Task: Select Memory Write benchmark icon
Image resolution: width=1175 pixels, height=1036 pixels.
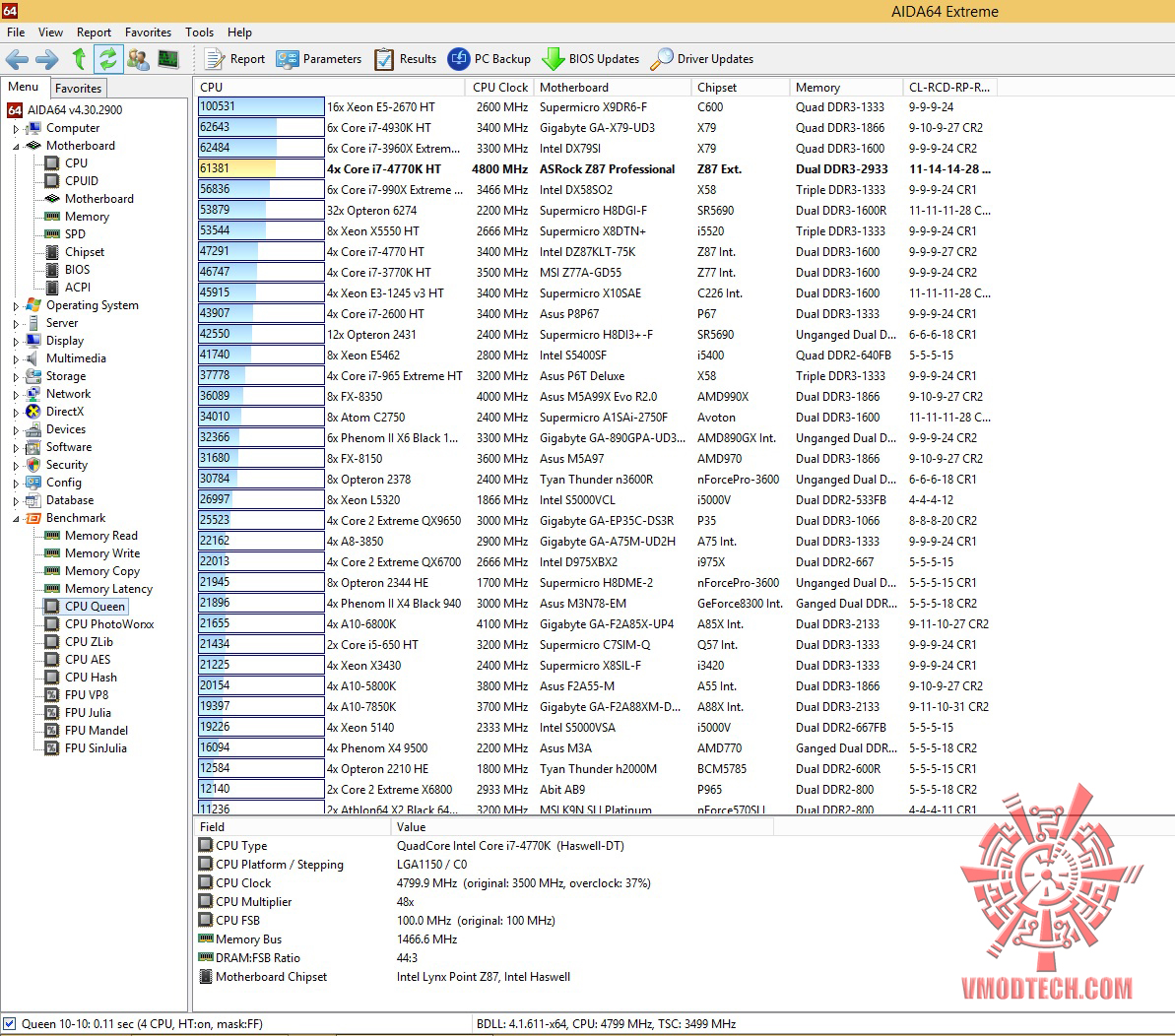Action: (x=51, y=552)
